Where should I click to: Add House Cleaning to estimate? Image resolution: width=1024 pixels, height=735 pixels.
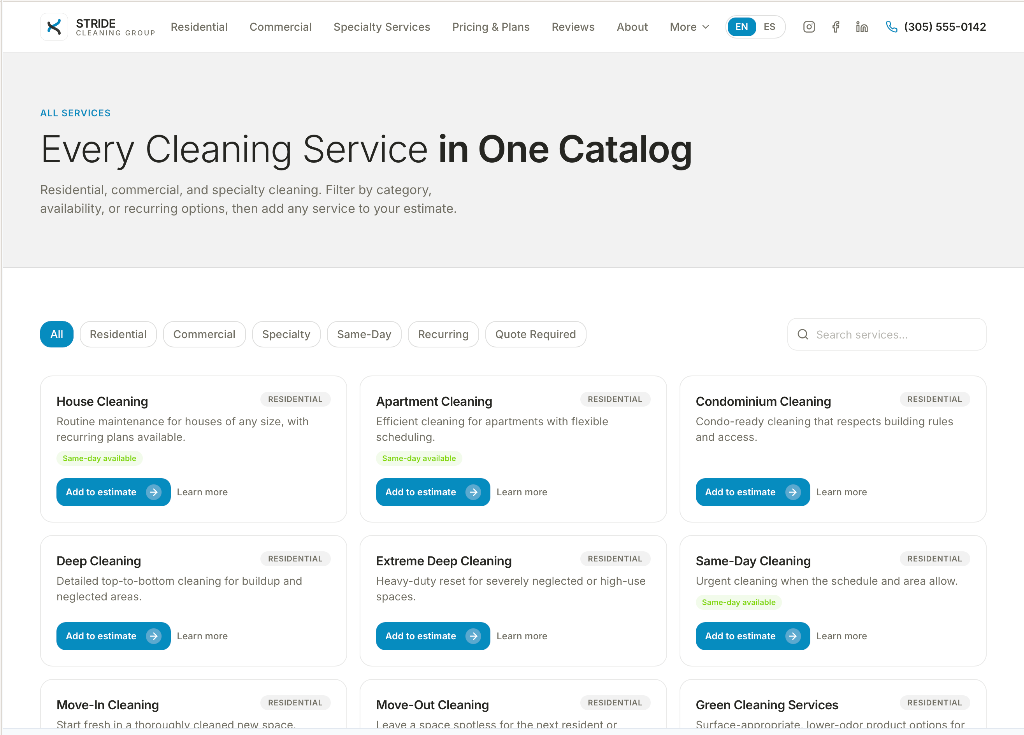click(113, 492)
